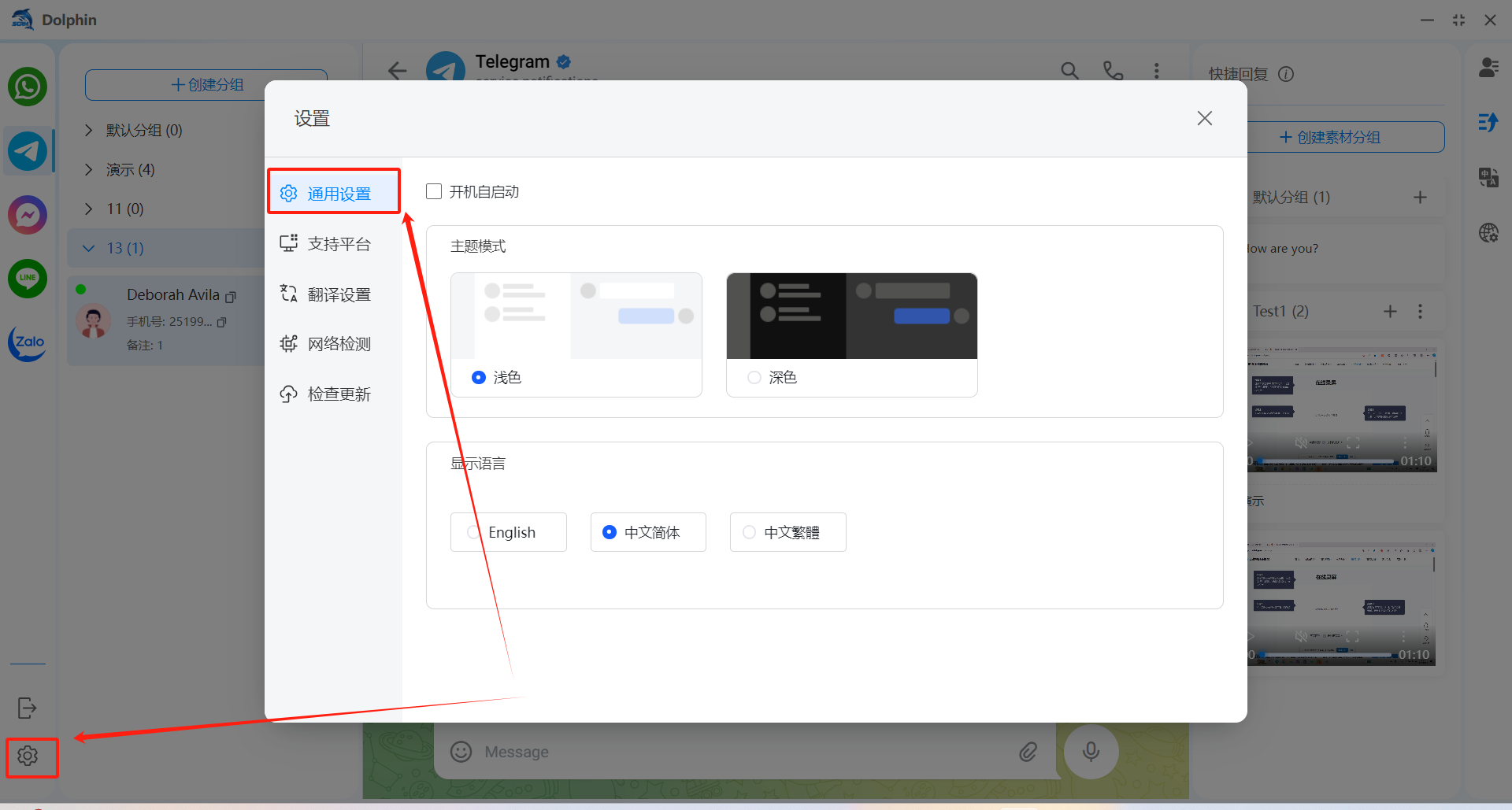1512x810 pixels.
Task: Click the 创建分组 button
Action: coord(206,85)
